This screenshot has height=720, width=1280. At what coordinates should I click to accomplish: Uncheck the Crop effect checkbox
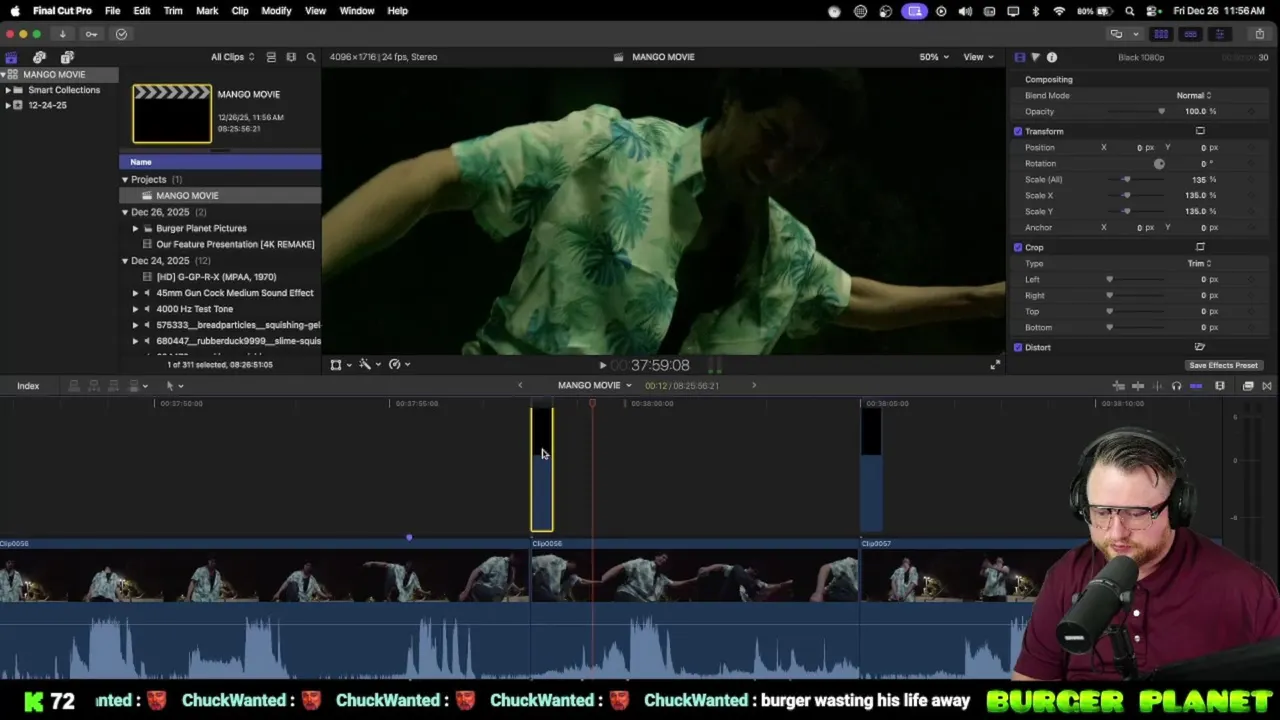point(1018,247)
